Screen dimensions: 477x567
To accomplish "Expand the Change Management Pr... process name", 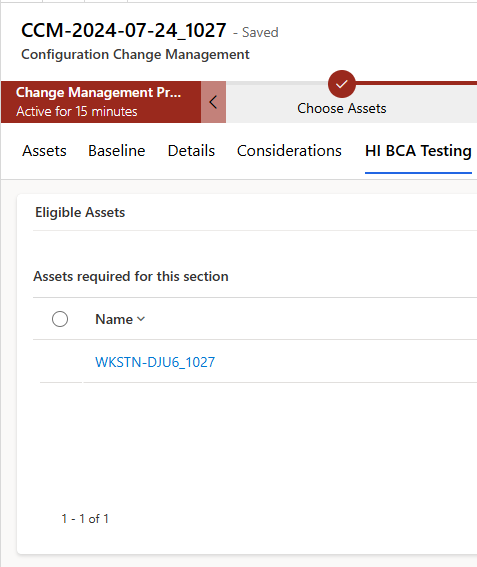I will tap(98, 93).
